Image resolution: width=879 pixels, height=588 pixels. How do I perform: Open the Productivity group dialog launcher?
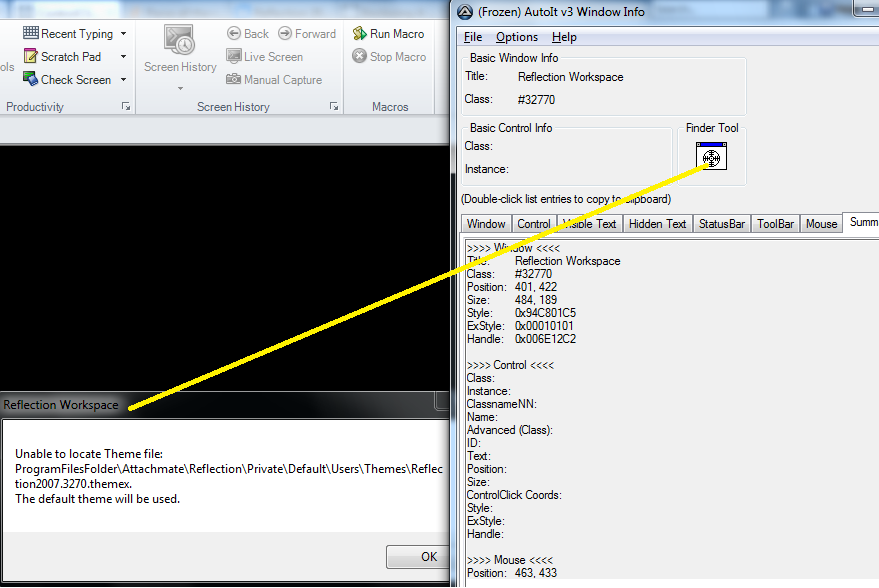click(126, 107)
